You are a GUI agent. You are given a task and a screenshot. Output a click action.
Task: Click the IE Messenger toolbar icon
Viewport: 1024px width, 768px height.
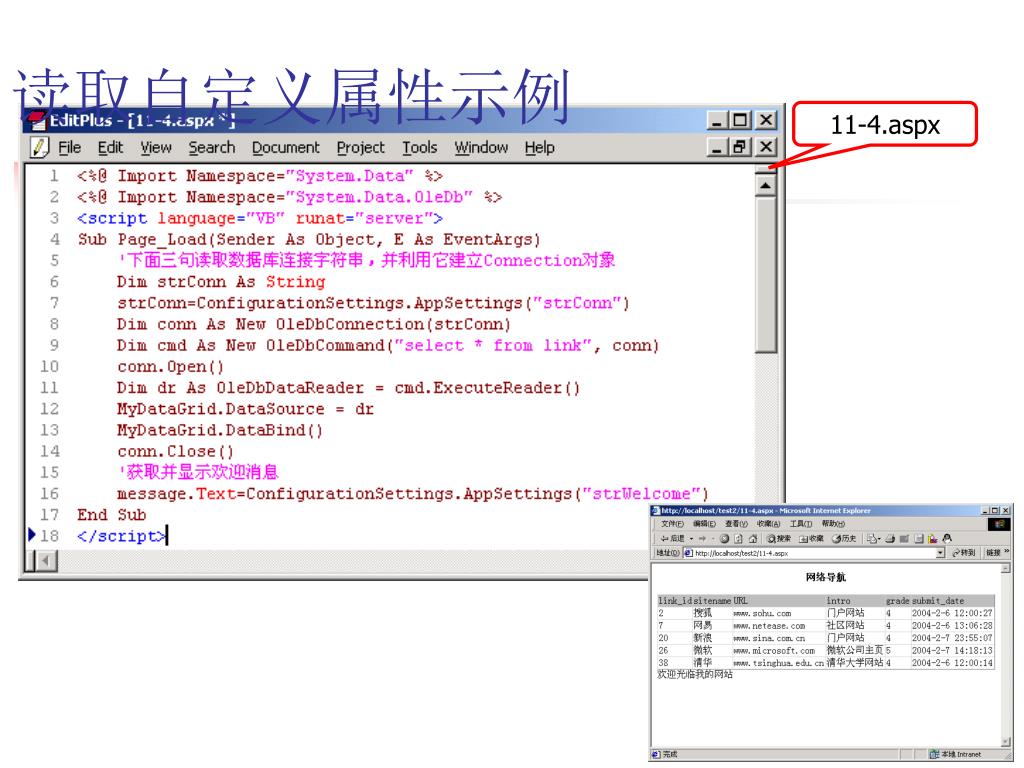[x=933, y=539]
